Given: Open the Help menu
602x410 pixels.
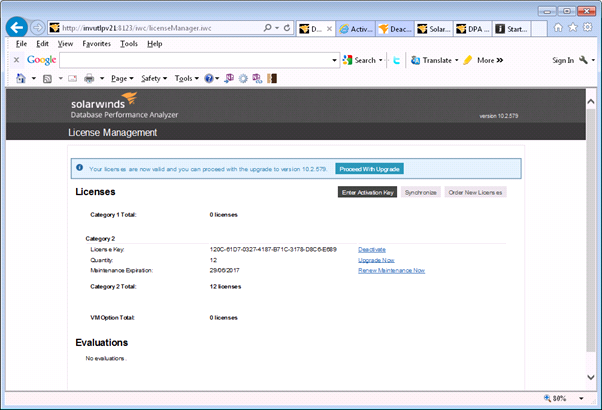Looking at the screenshot, I should pos(155,44).
